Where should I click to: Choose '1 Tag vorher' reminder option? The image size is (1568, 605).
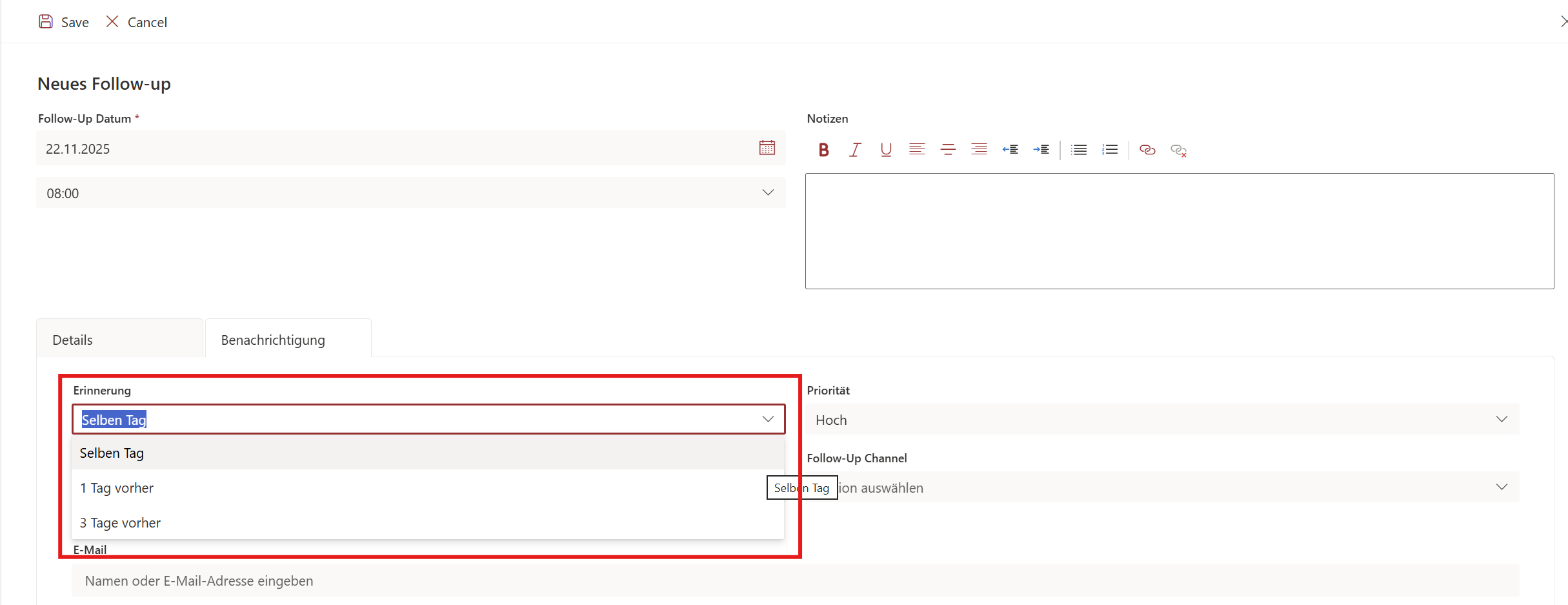117,488
